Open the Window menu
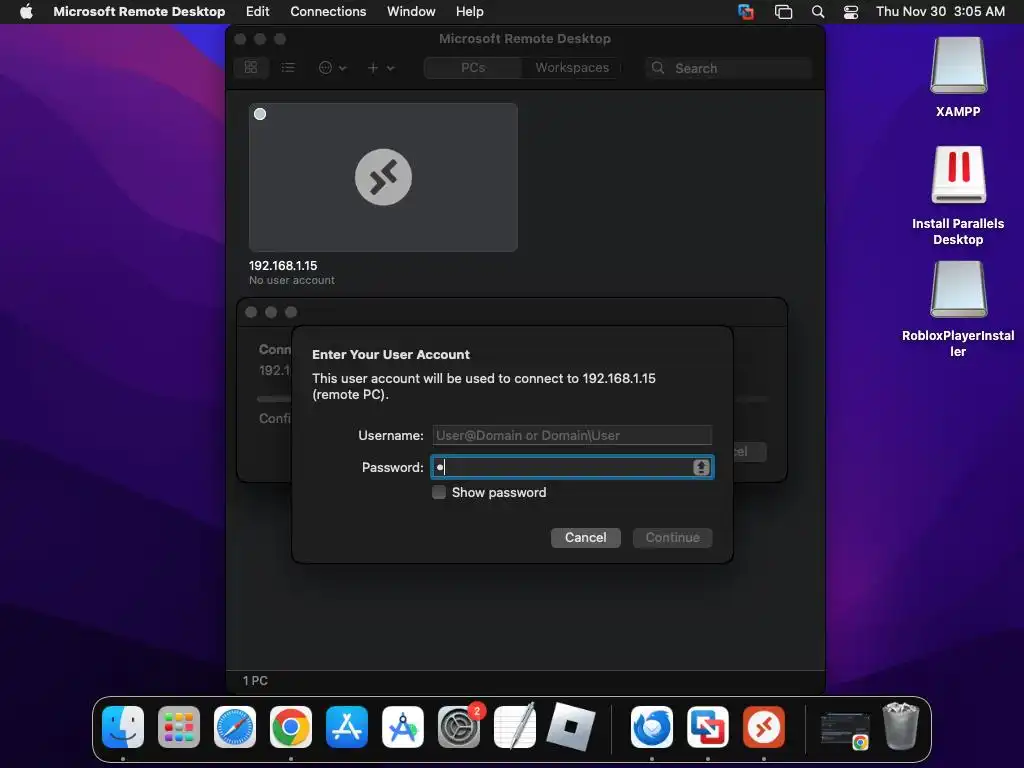This screenshot has width=1024, height=768. pyautogui.click(x=411, y=12)
